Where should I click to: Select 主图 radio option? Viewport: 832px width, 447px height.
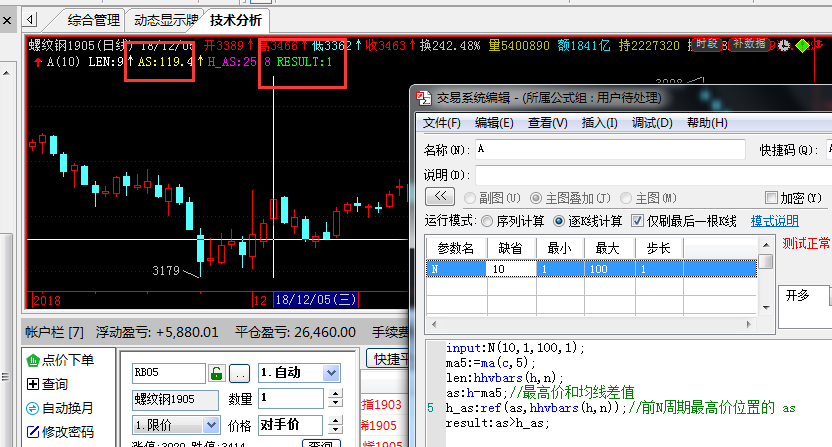[626, 199]
